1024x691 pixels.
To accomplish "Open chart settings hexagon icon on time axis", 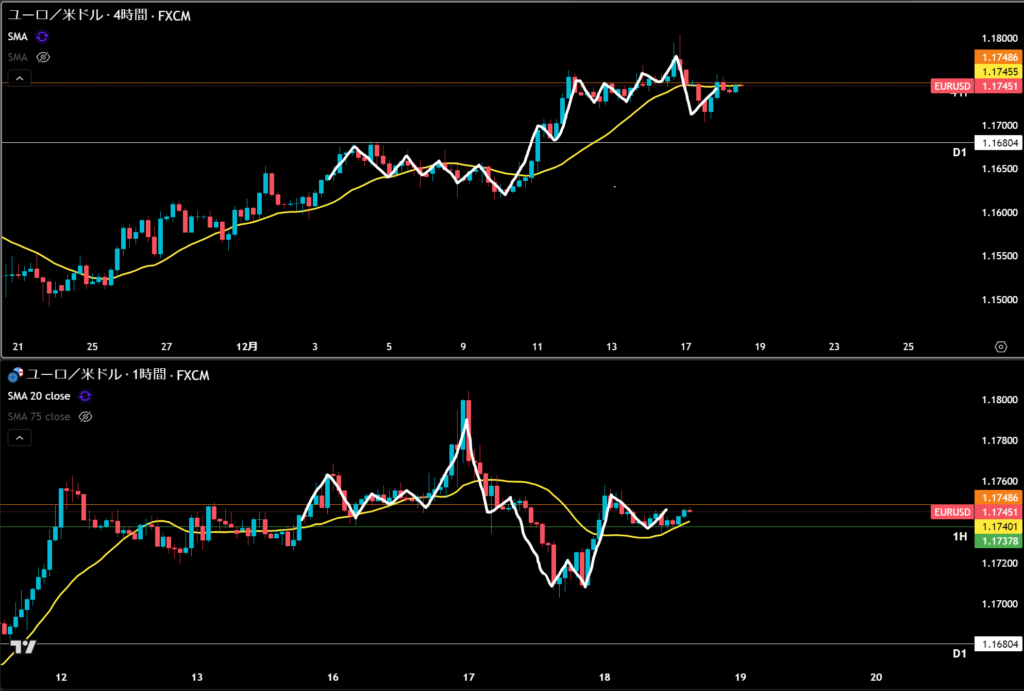I will click(x=1000, y=346).
